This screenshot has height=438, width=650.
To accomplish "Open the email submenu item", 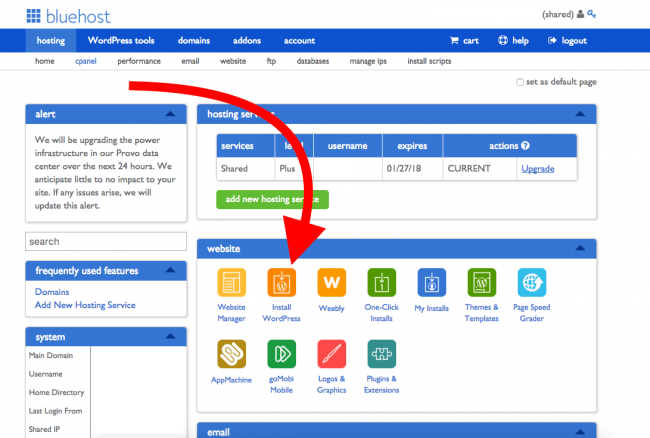I will tap(190, 61).
